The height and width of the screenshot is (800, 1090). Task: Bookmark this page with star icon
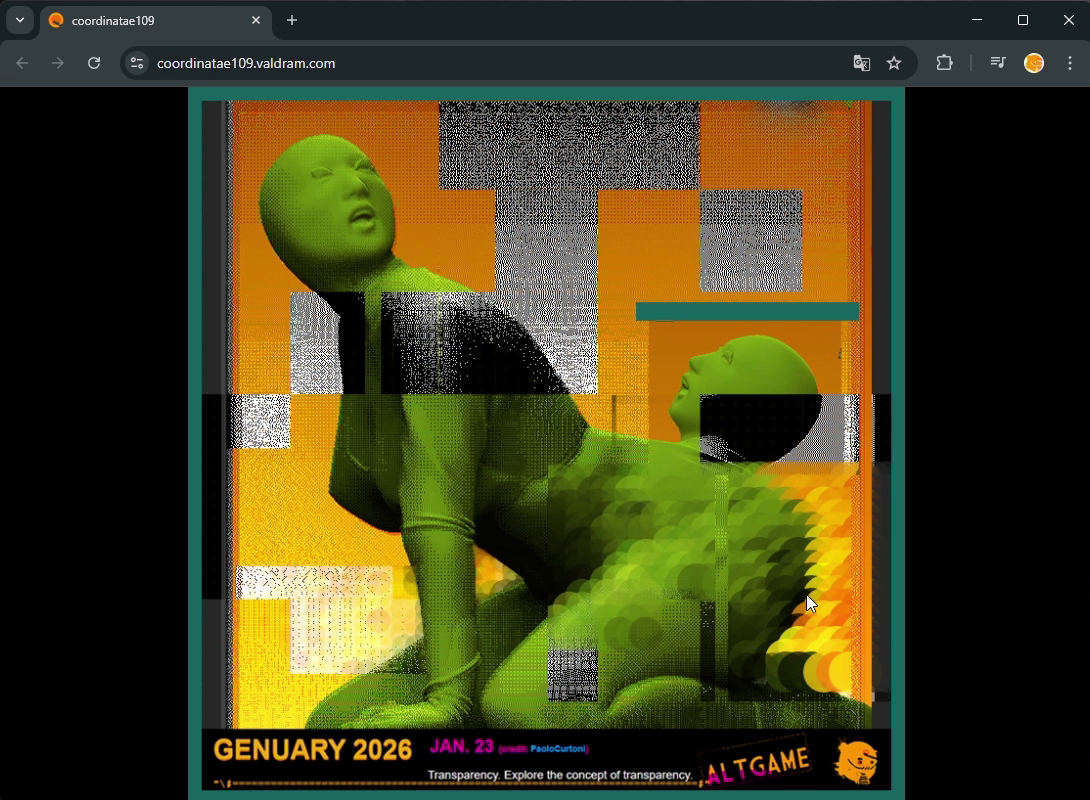pos(894,63)
